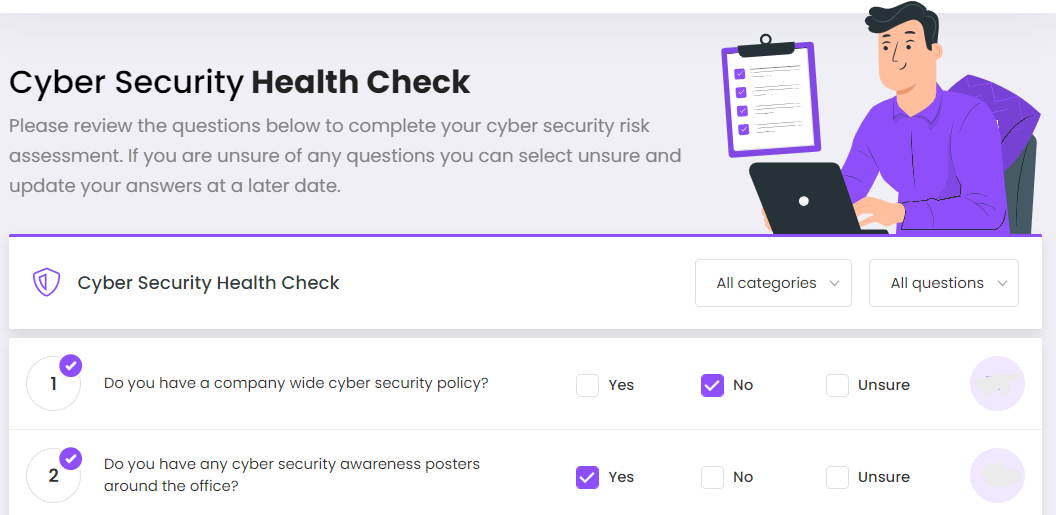This screenshot has width=1056, height=515.
Task: Click the company wide cyber security policy question text
Action: (x=296, y=383)
